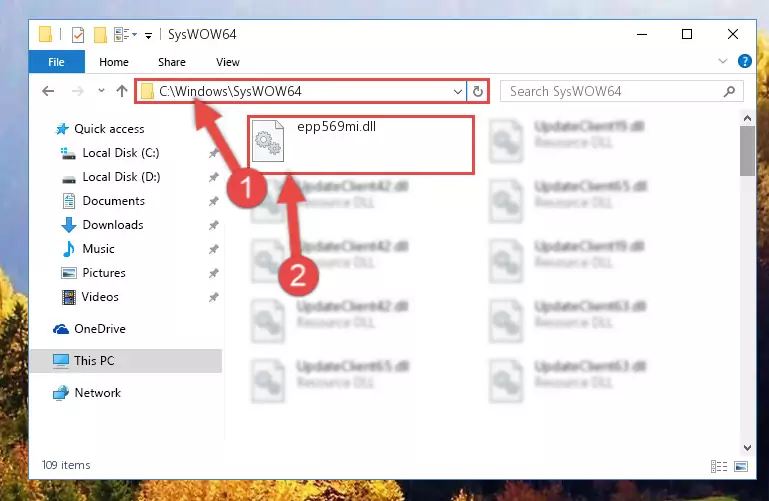
Task: Click the Search SysWOW64 field
Action: pos(621,91)
